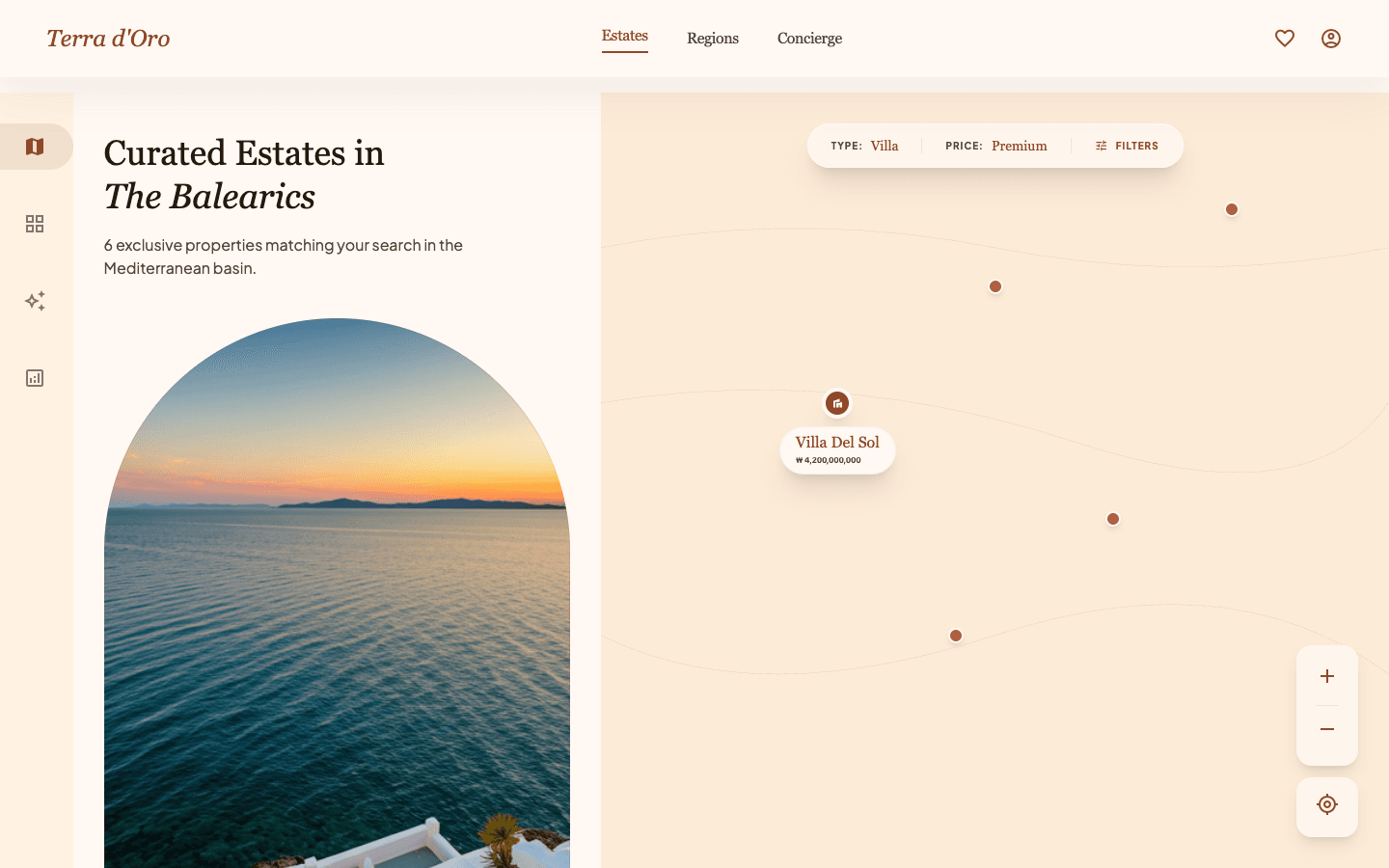This screenshot has width=1389, height=868.
Task: Select the top-right property map marker
Action: (1231, 209)
